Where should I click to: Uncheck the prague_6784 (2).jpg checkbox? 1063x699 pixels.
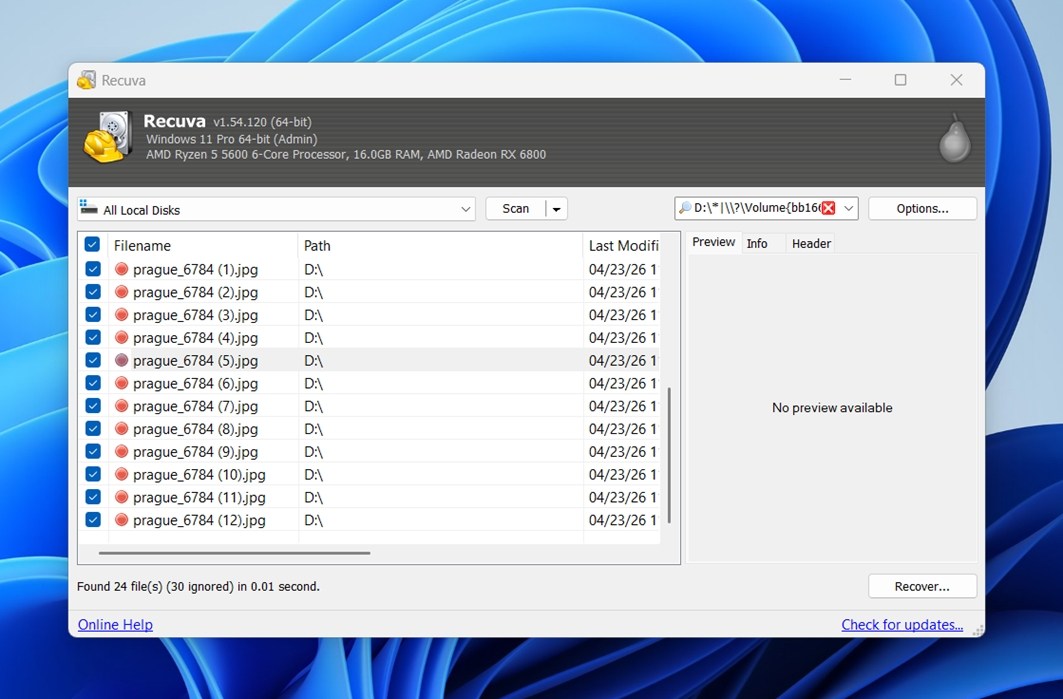[93, 292]
